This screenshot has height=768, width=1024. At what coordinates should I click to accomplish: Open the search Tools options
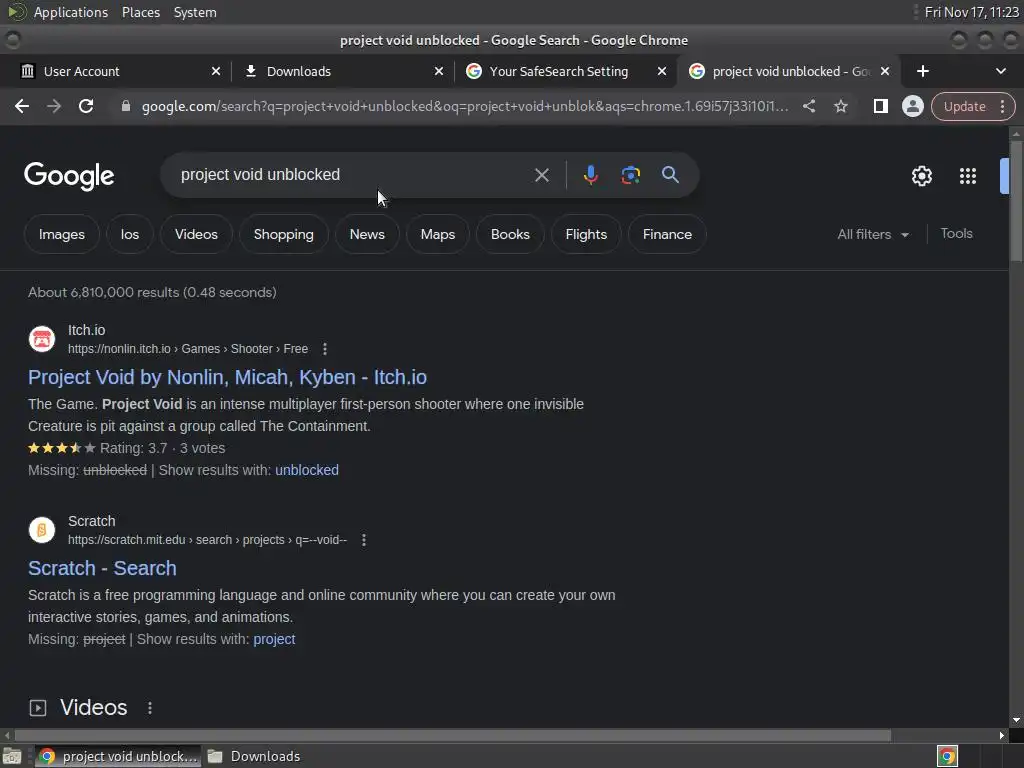point(956,234)
